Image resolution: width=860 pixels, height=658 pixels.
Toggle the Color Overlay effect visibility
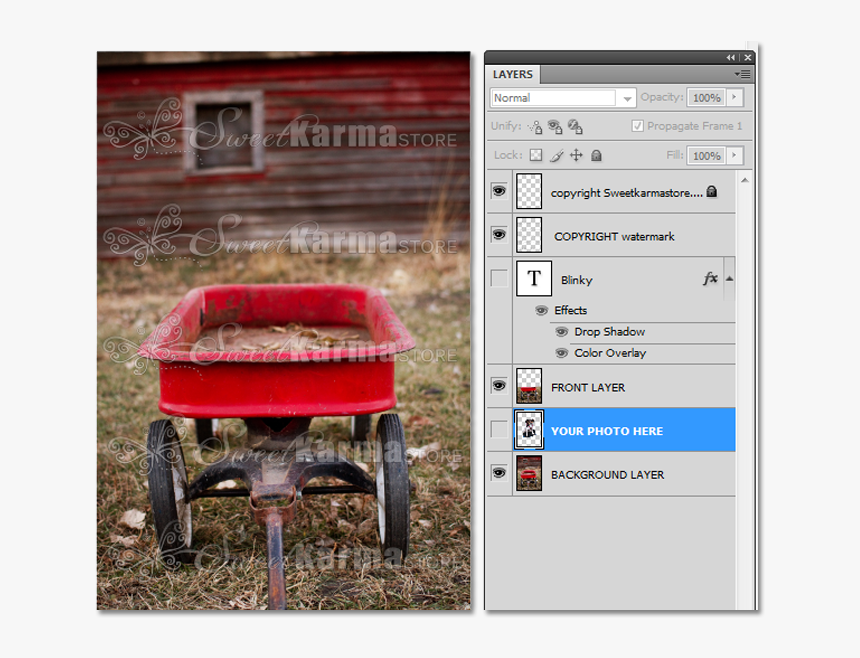coord(561,353)
